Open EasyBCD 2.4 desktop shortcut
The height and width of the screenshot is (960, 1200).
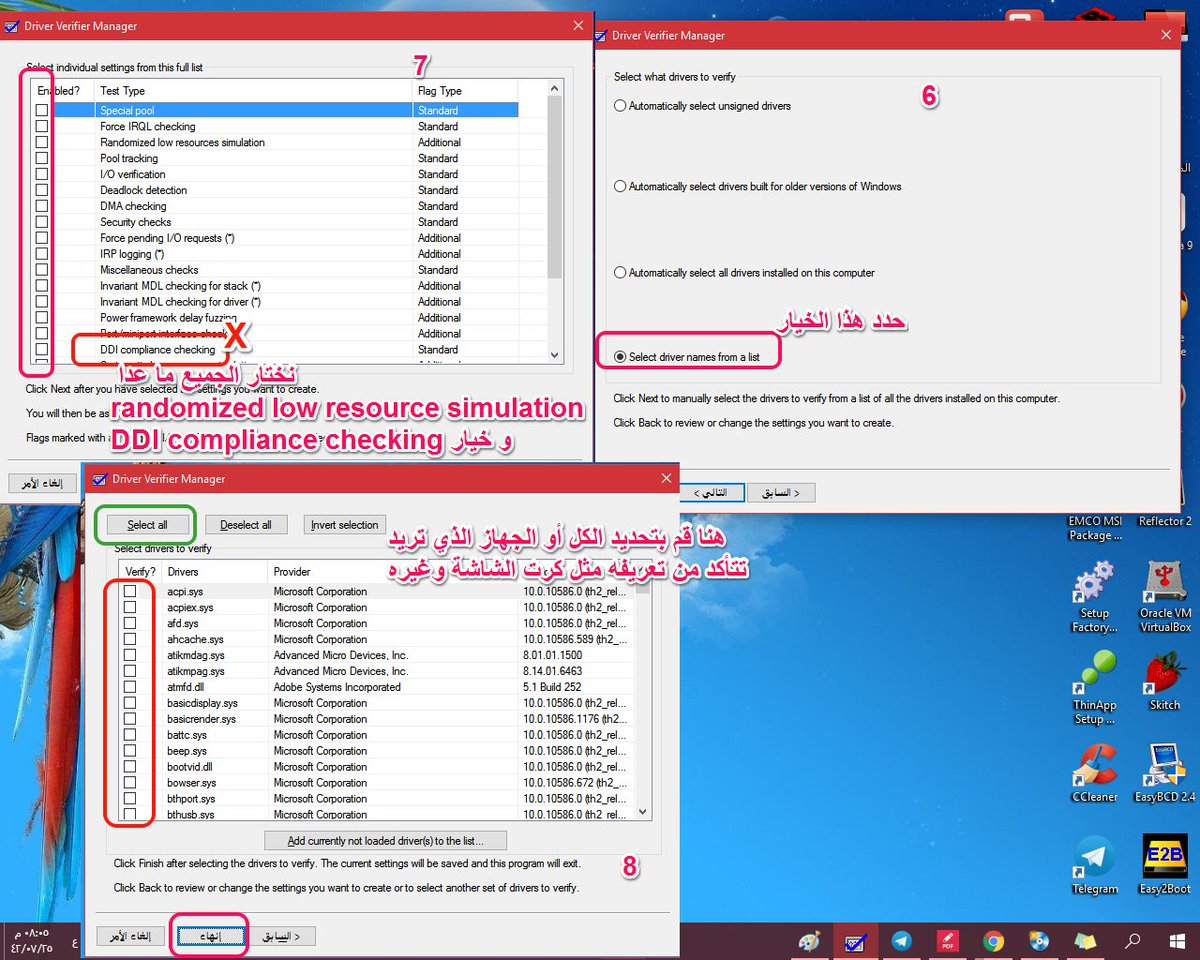coord(1165,773)
